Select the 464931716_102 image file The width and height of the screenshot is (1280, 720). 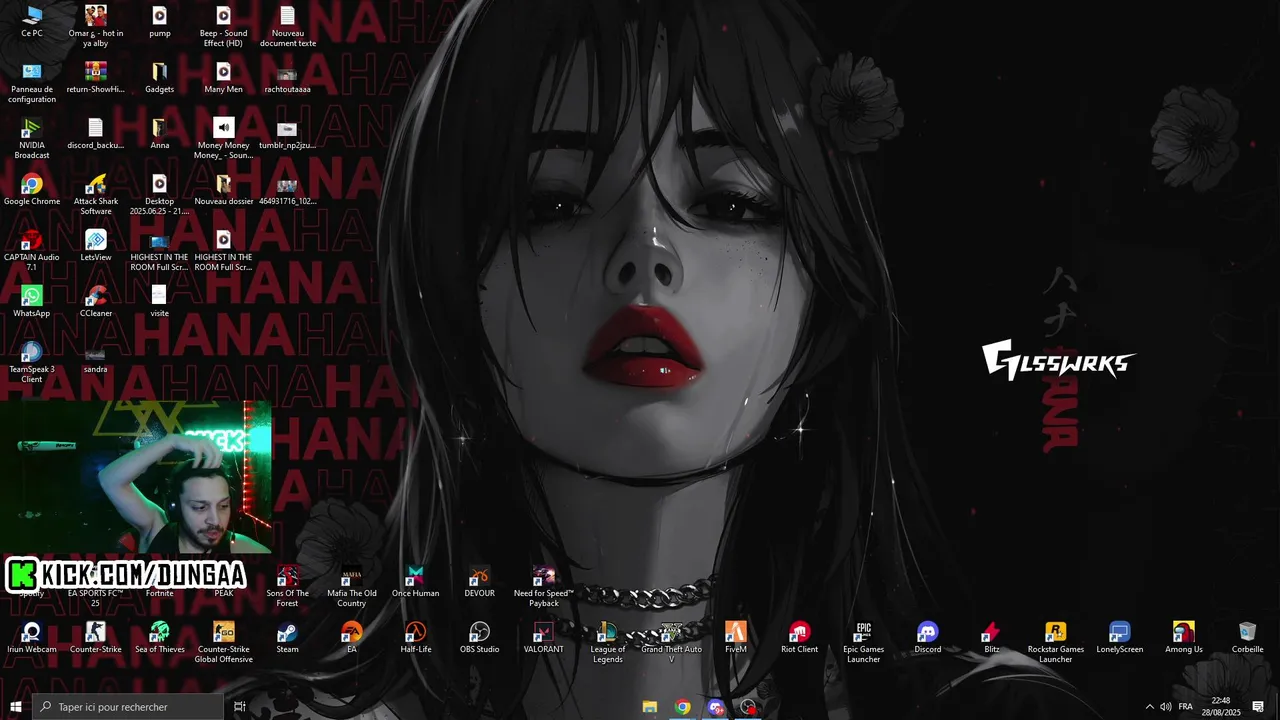pyautogui.click(x=288, y=189)
